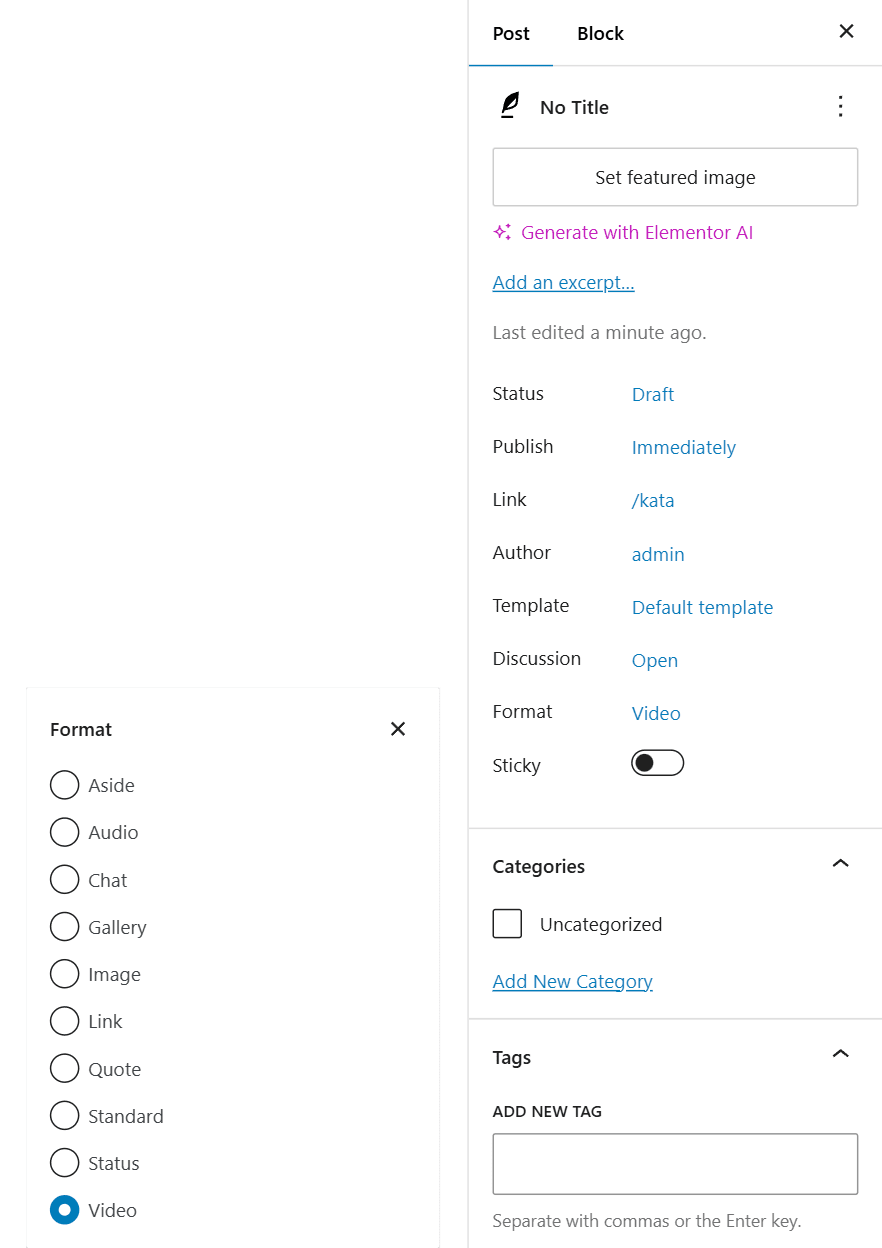This screenshot has height=1248, width=882.
Task: Open the Add an excerpt link
Action: click(563, 282)
